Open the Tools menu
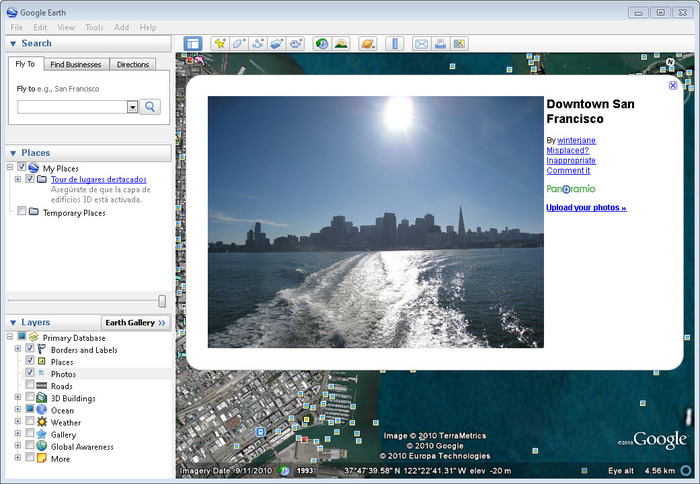Viewport: 700px width, 484px height. point(94,27)
